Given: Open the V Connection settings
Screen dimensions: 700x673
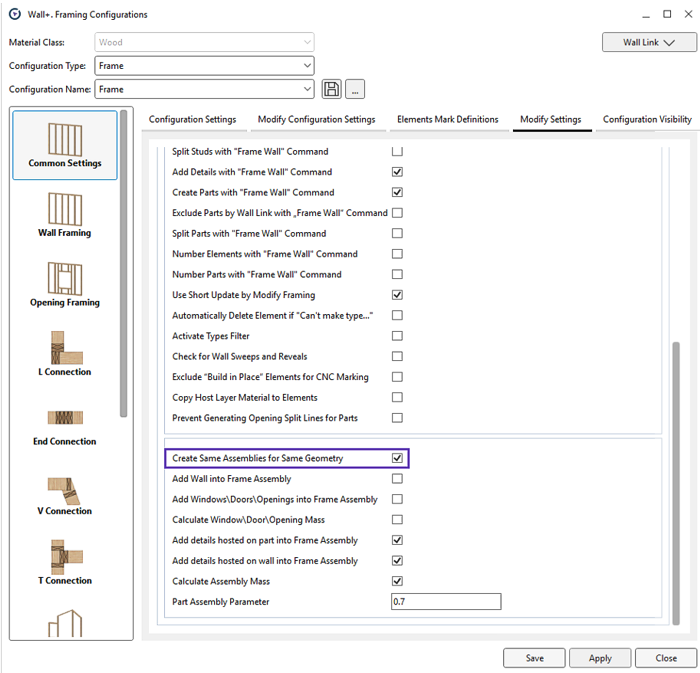Looking at the screenshot, I should [65, 492].
